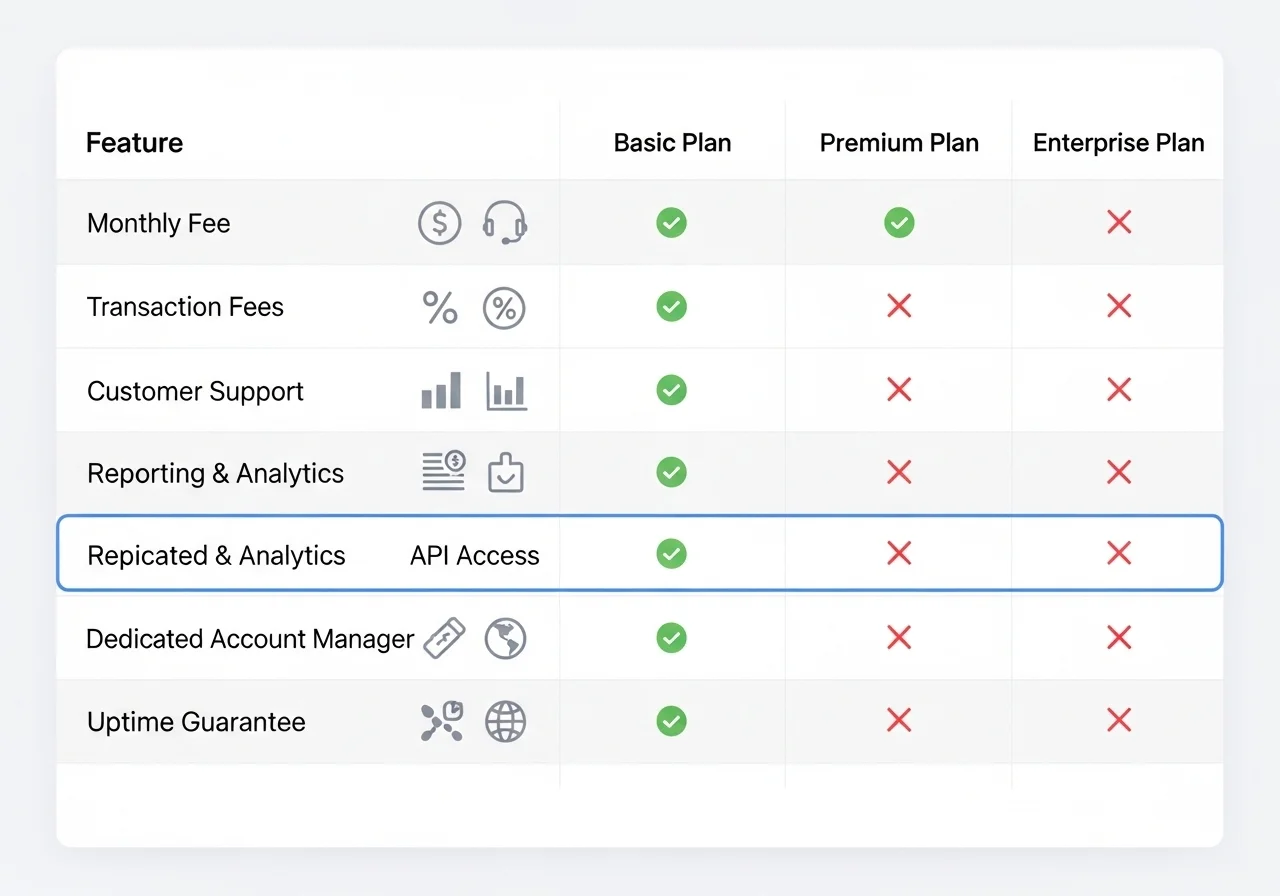Click Basic Plan checkmark for Uptime Guarantee

click(x=671, y=720)
